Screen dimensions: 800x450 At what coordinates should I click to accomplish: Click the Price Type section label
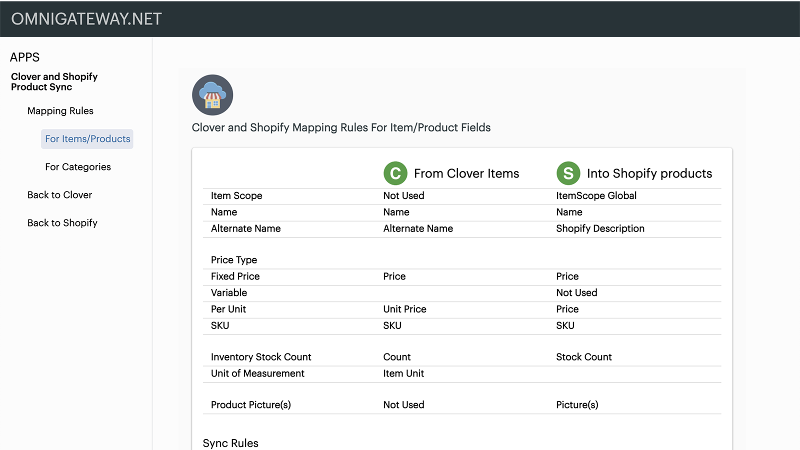click(234, 260)
